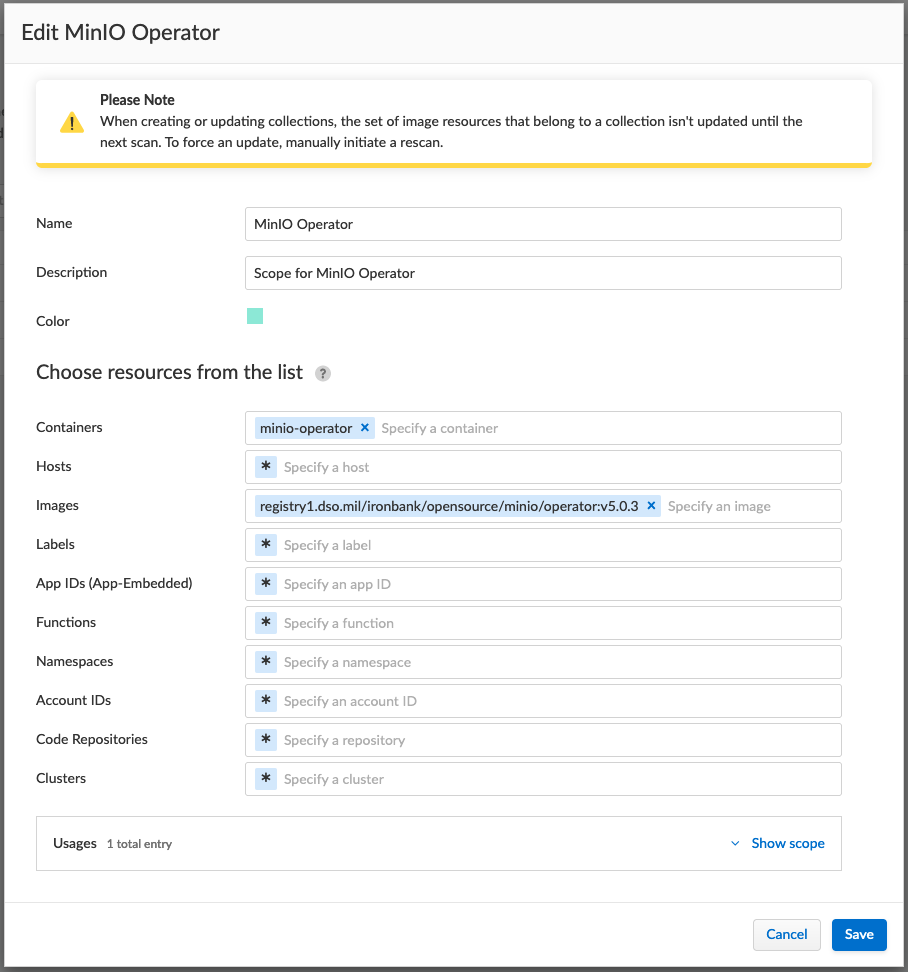Click the Name input field
The image size is (908, 972).
coord(542,224)
